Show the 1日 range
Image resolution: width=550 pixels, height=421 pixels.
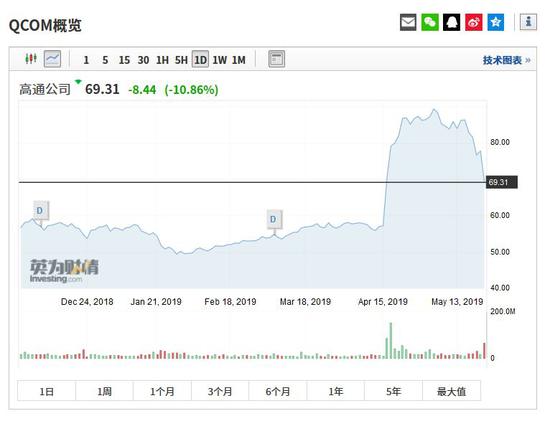[x=46, y=391]
